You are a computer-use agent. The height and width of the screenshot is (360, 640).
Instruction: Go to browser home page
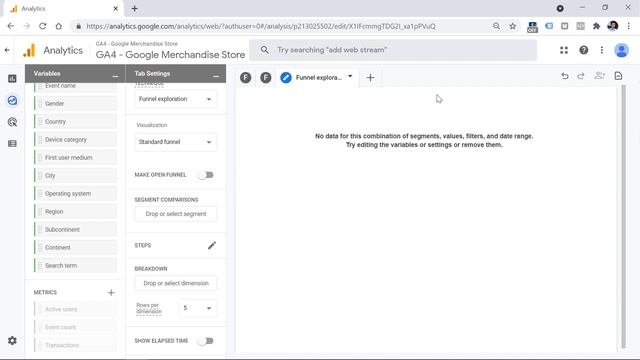point(59,26)
